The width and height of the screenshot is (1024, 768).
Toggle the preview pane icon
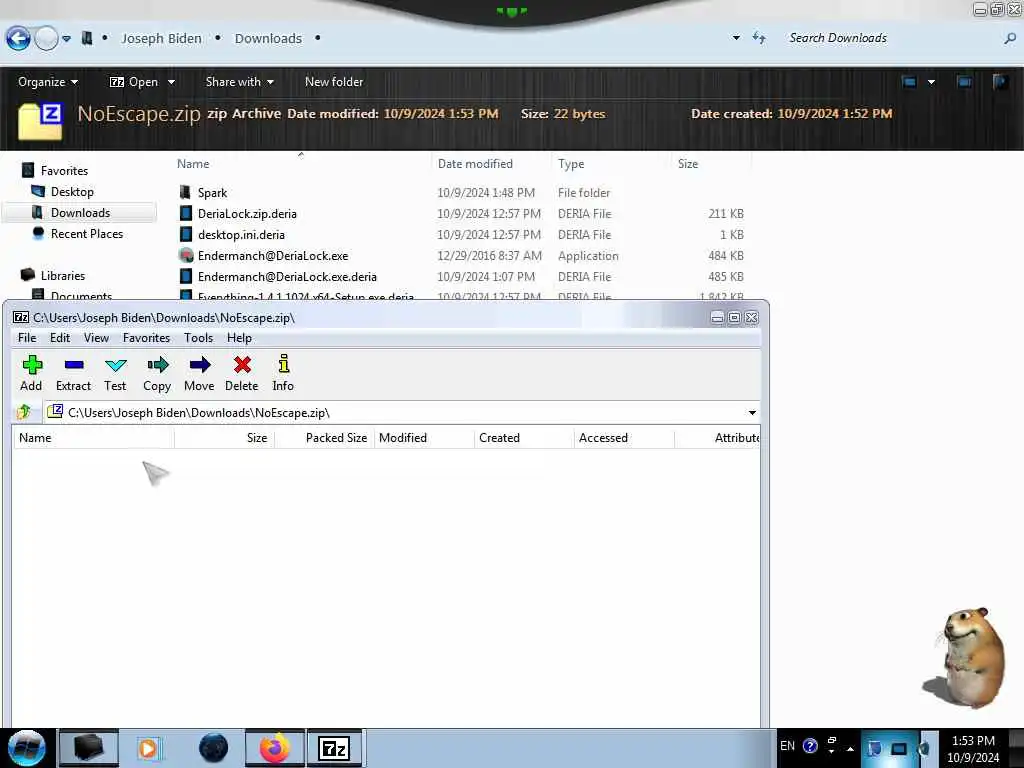(964, 82)
